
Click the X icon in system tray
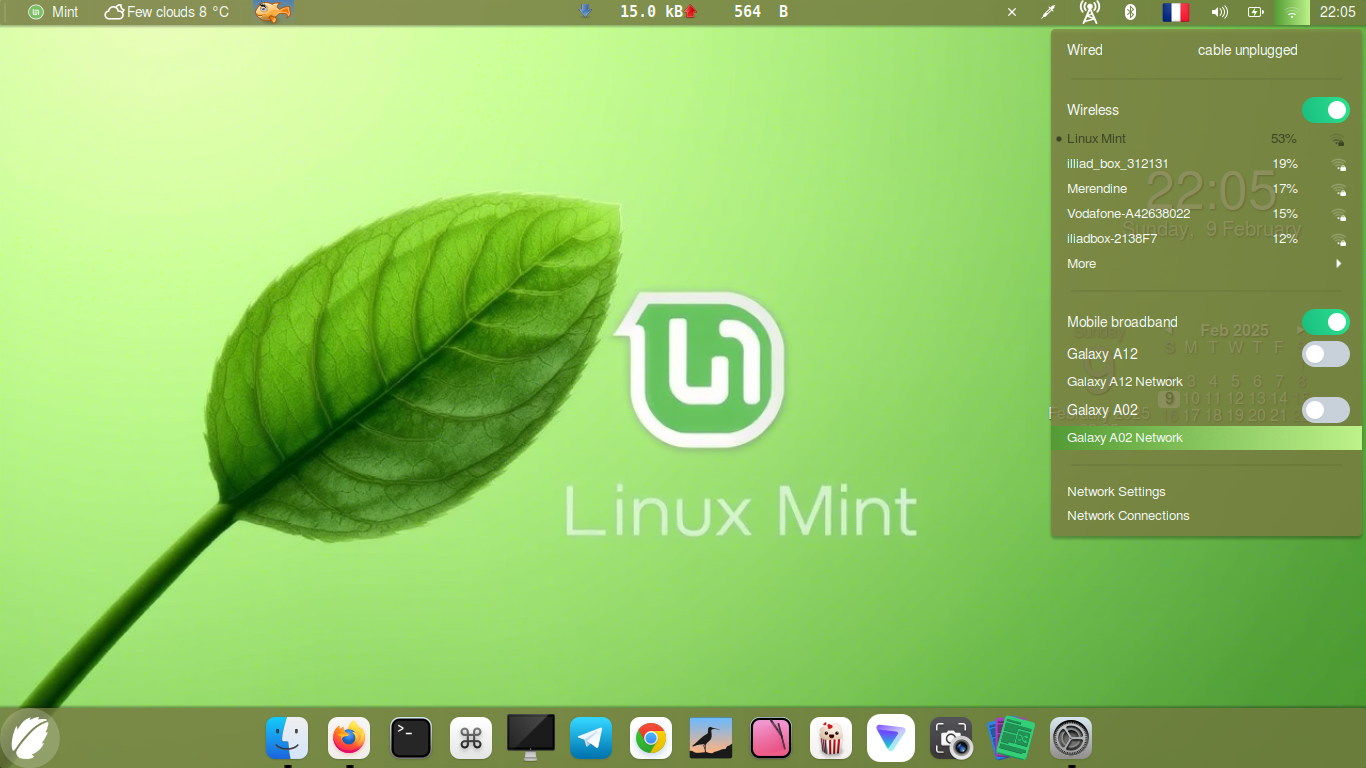(1012, 12)
